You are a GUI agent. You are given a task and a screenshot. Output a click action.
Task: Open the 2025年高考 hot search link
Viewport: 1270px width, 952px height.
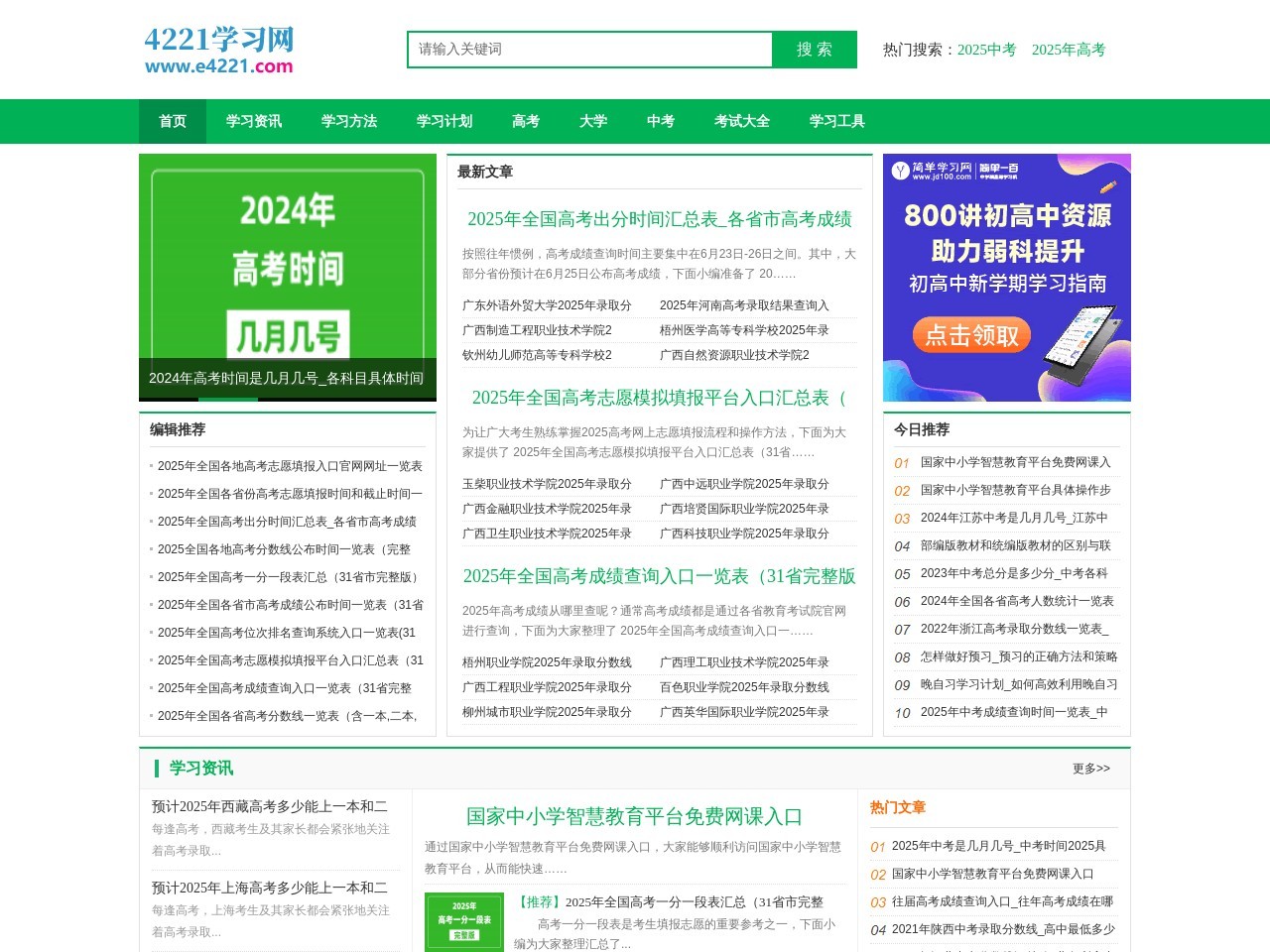coord(1070,50)
